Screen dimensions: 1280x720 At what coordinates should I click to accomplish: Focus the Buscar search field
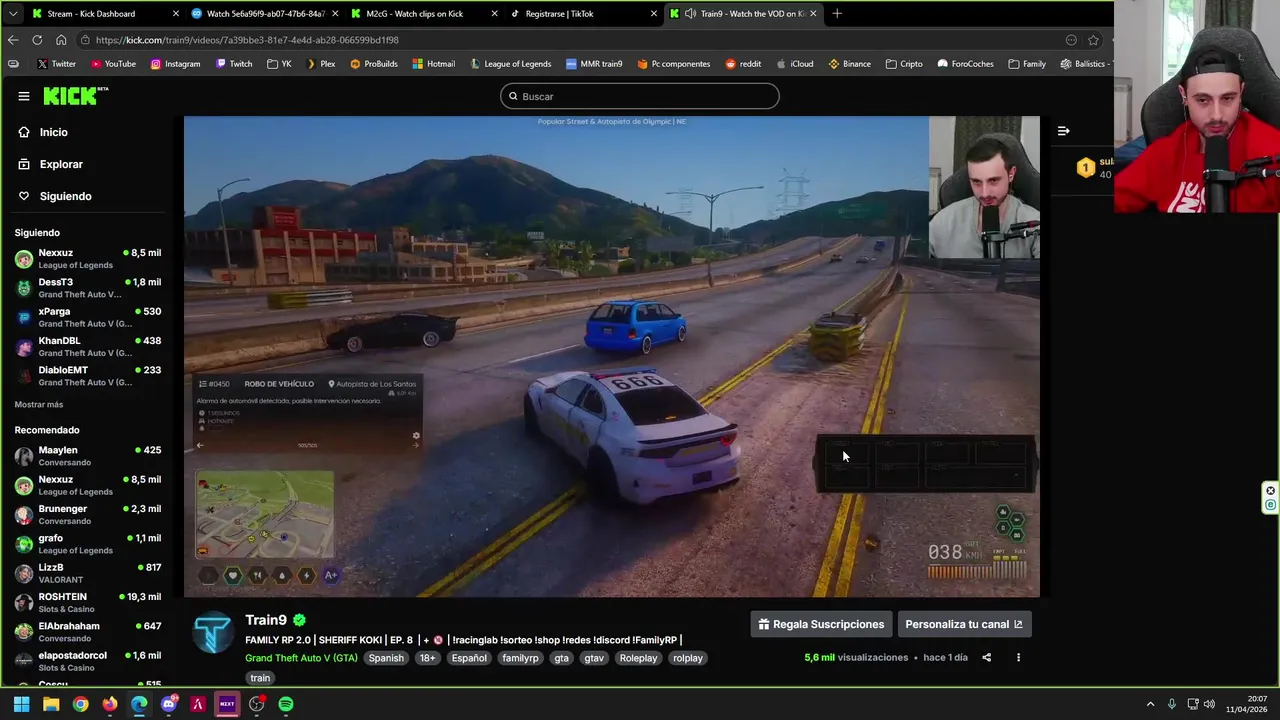[640, 96]
